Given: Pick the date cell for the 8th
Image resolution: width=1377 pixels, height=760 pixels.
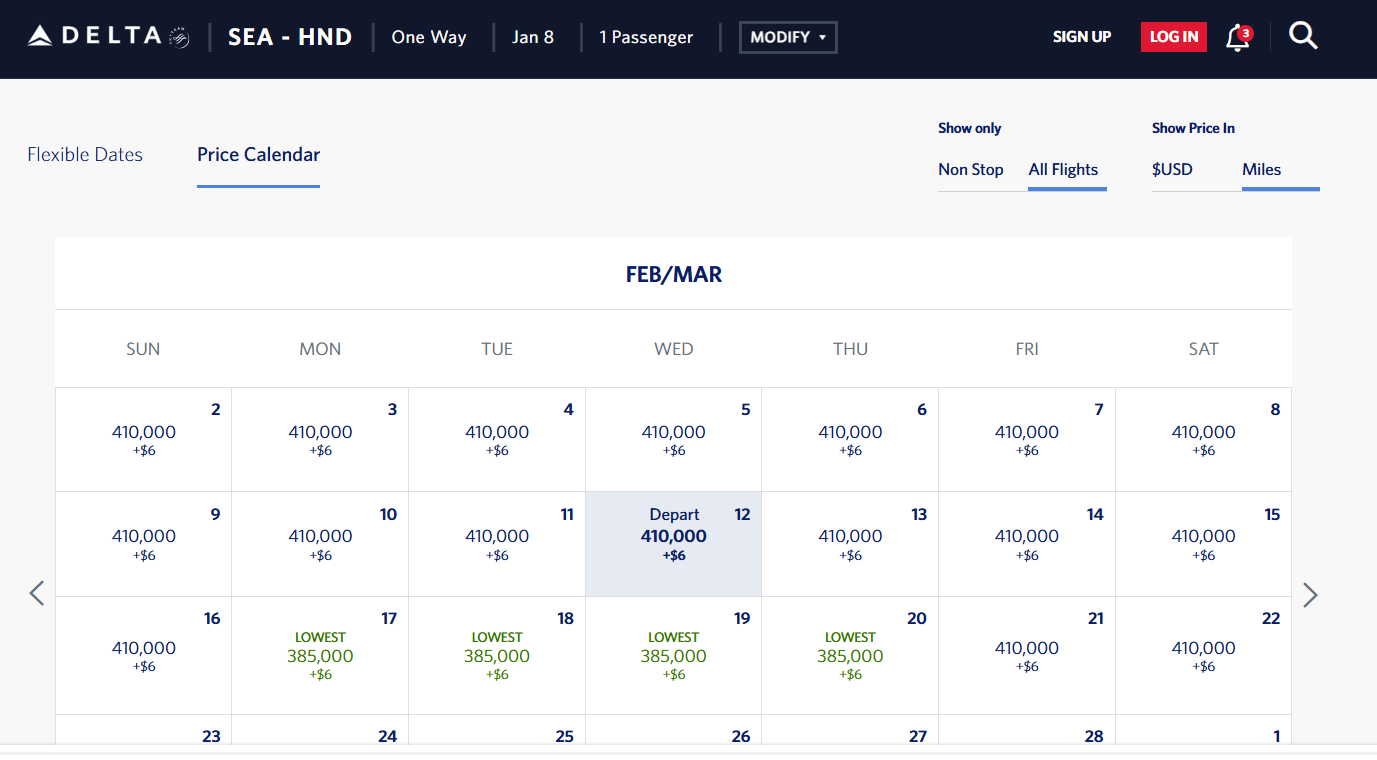Looking at the screenshot, I should (x=1203, y=439).
